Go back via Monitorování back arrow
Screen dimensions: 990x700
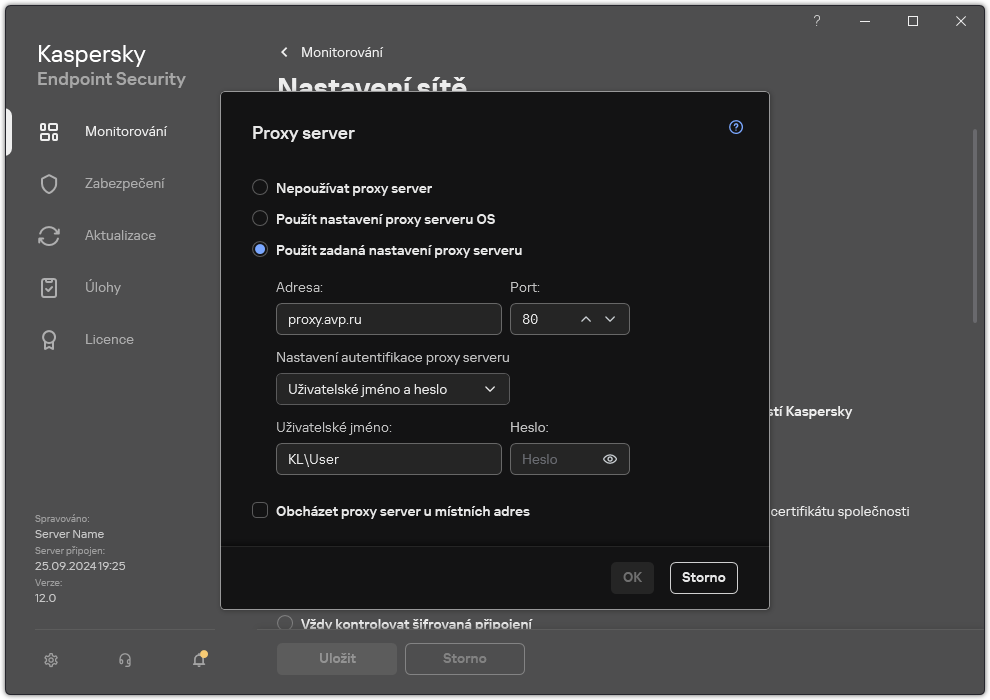(x=284, y=52)
